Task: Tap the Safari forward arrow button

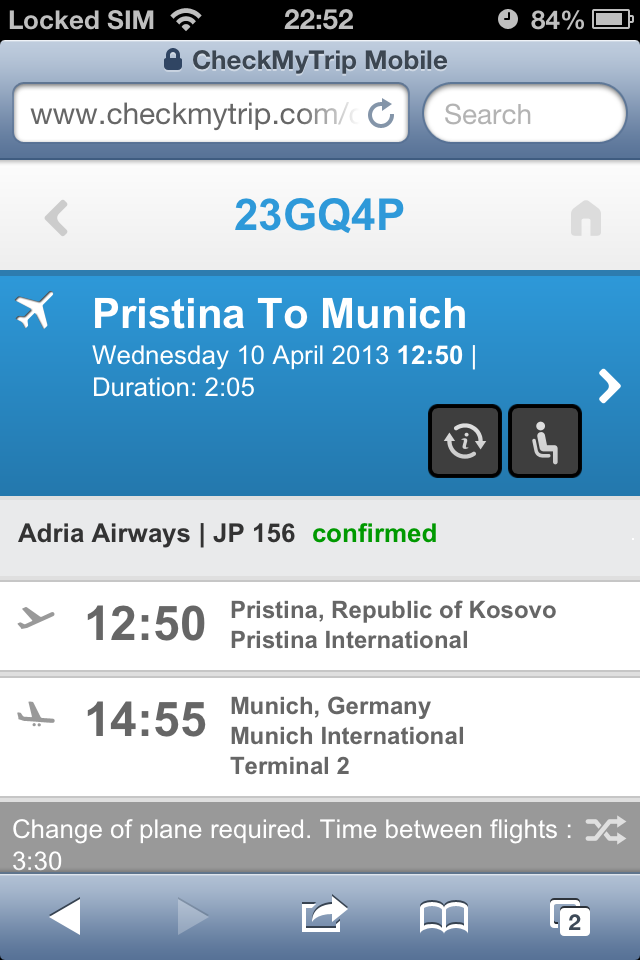Action: pos(192,916)
